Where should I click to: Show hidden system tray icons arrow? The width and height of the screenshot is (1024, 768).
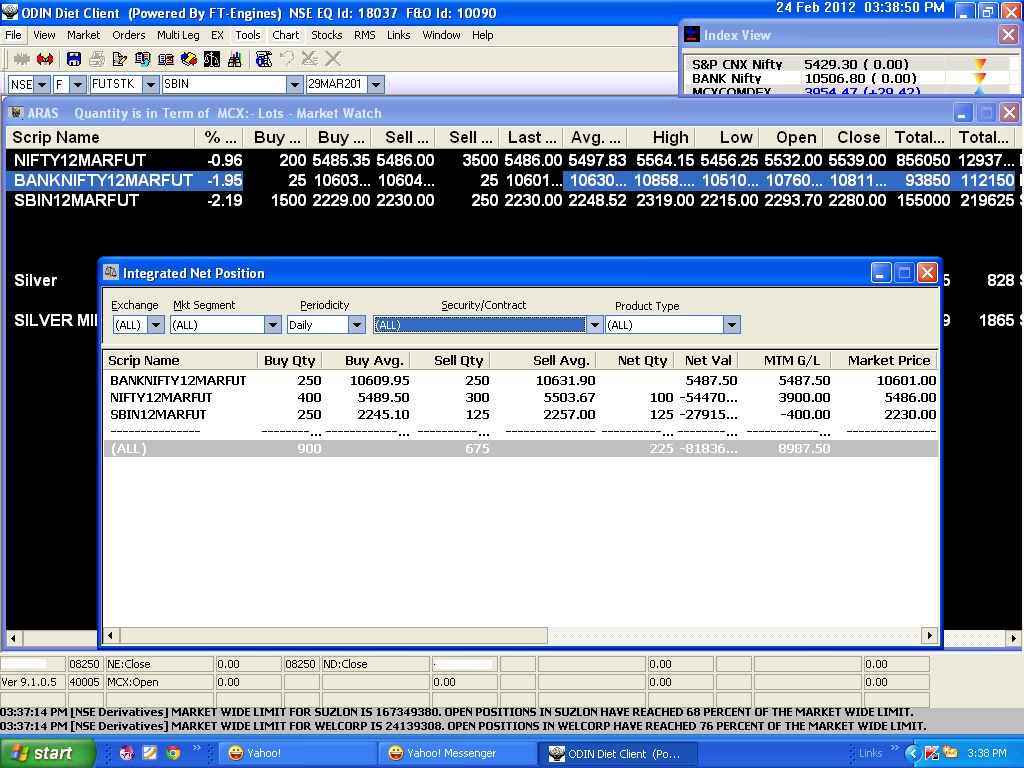pos(912,753)
